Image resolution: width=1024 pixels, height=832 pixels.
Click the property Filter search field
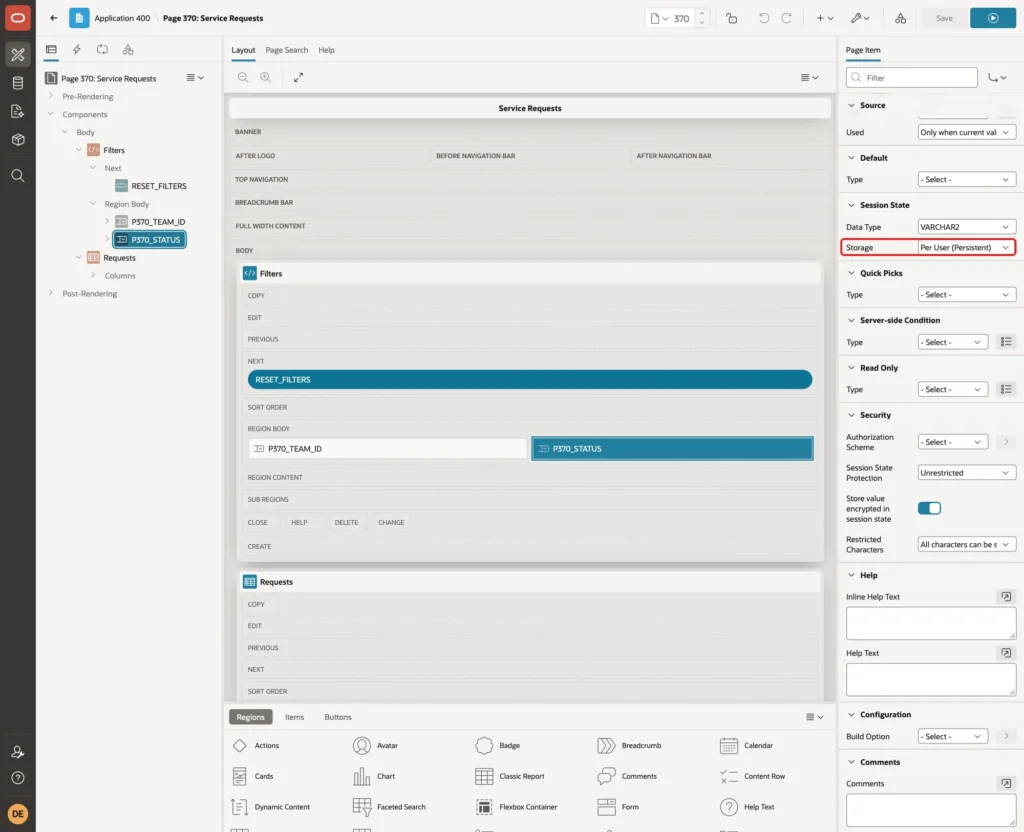pyautogui.click(x=912, y=78)
